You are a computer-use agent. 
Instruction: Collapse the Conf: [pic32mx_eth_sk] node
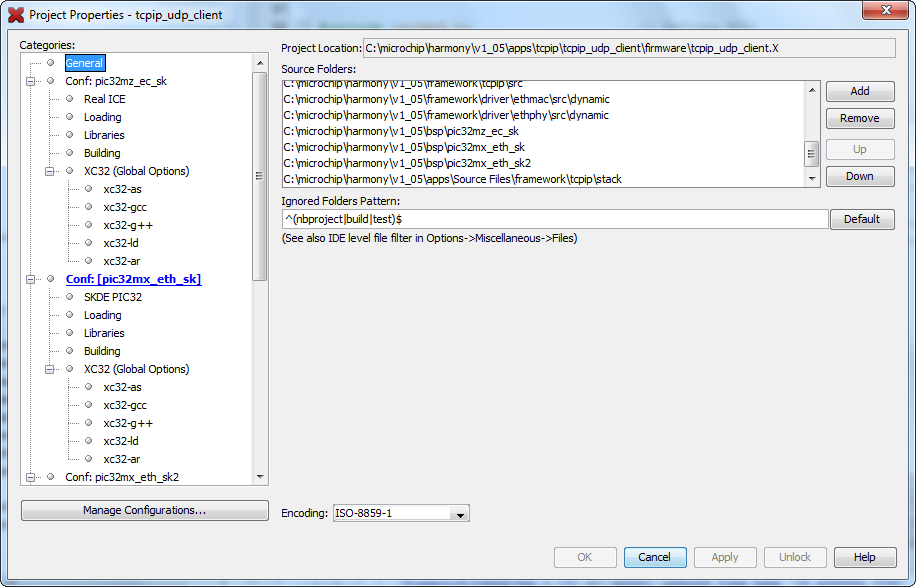[30, 279]
